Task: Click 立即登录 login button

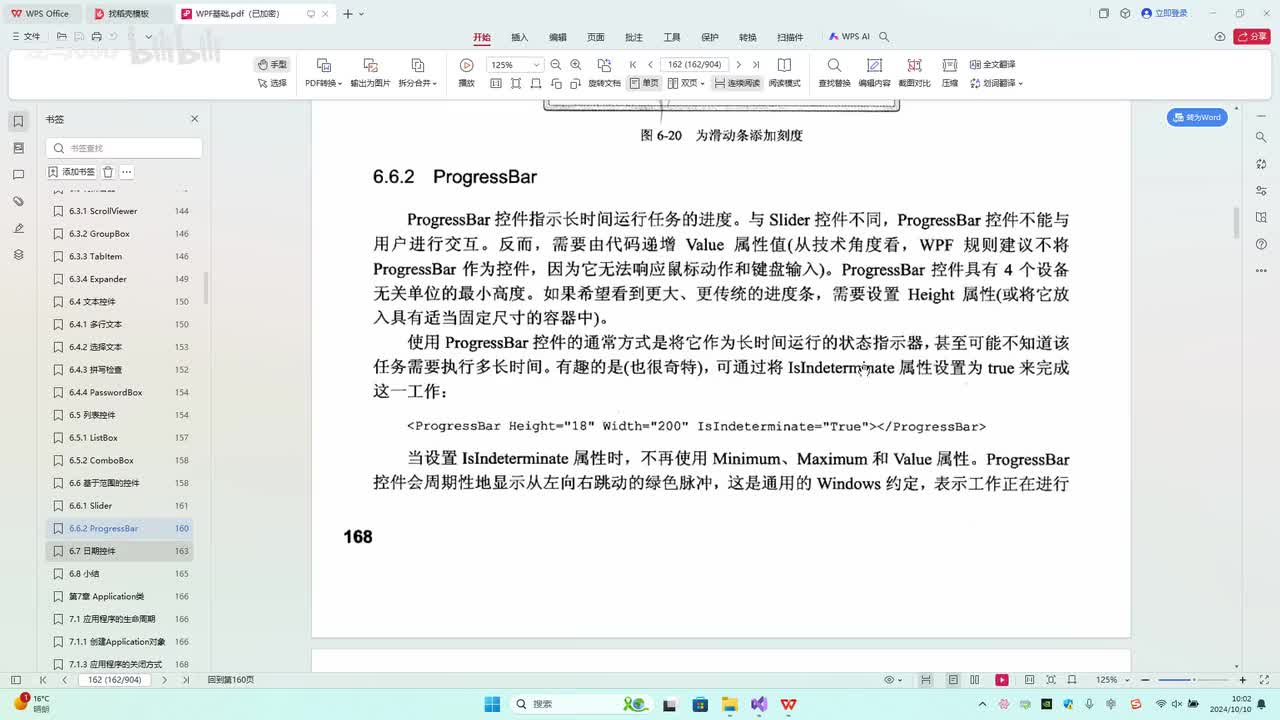Action: click(1166, 13)
